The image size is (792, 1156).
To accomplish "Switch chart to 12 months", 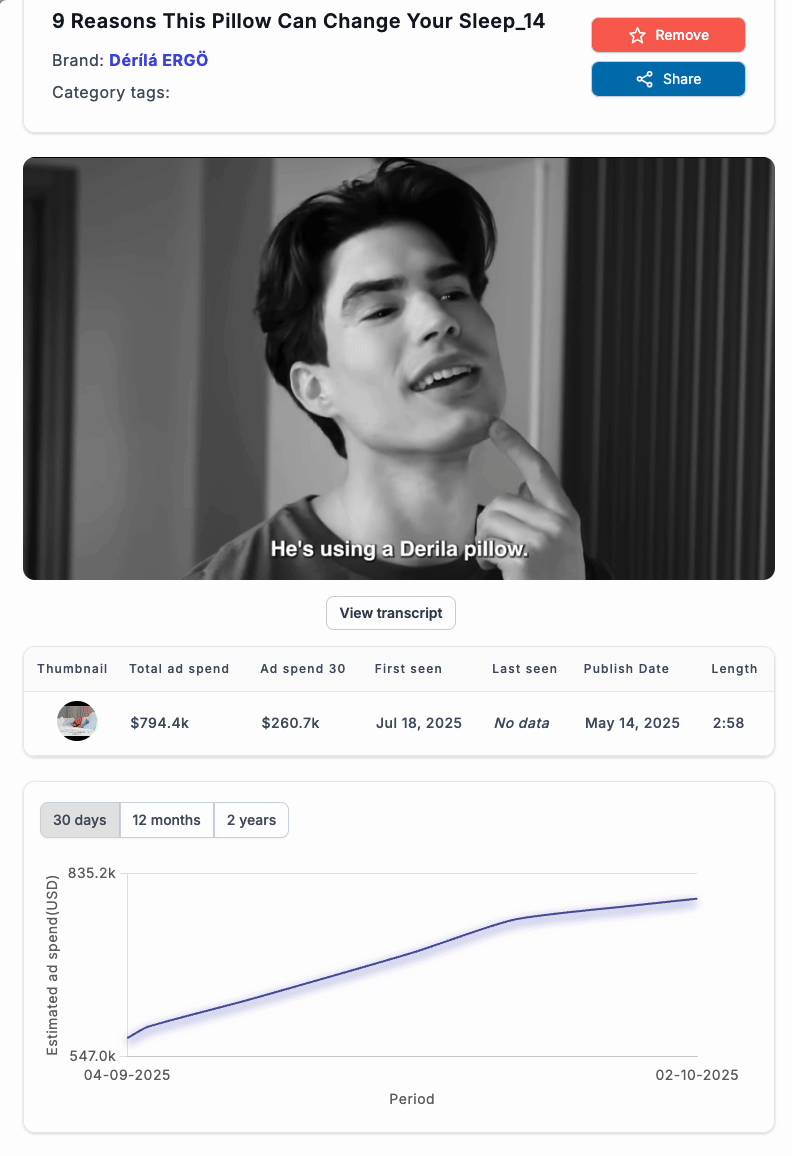I will point(166,820).
